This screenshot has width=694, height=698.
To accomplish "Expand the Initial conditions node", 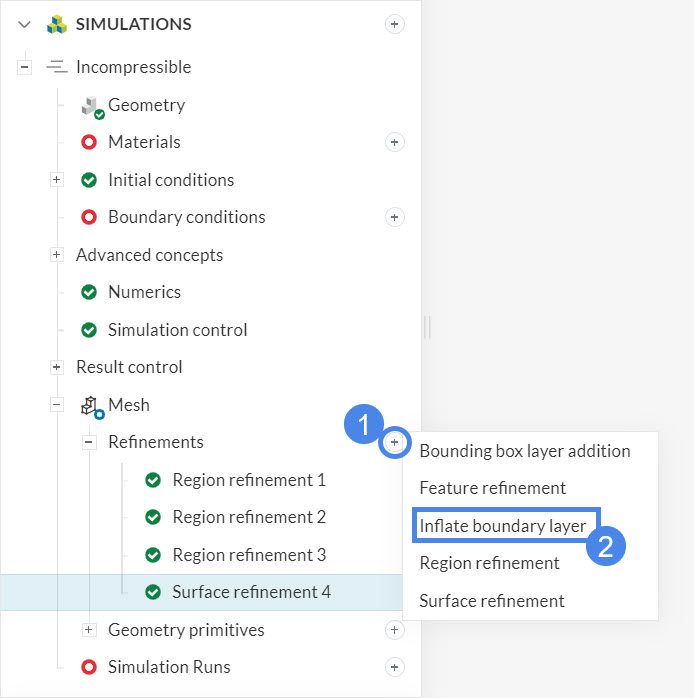I will point(57,180).
